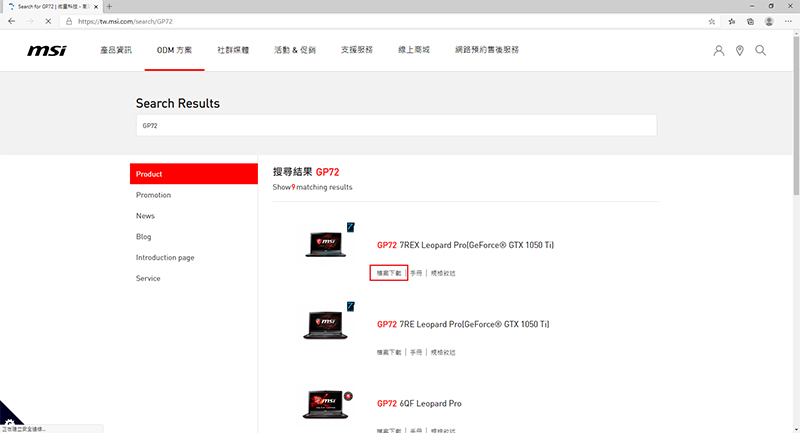
Task: Open the user account icon in header
Action: tap(718, 51)
